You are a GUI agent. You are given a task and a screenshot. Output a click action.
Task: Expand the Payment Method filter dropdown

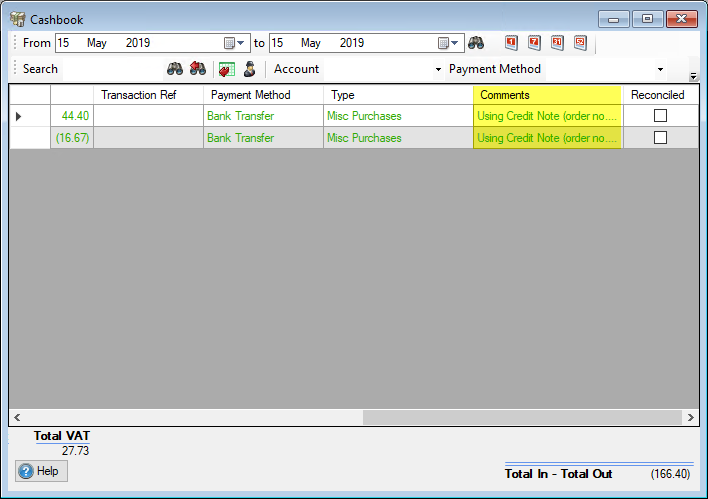point(660,70)
